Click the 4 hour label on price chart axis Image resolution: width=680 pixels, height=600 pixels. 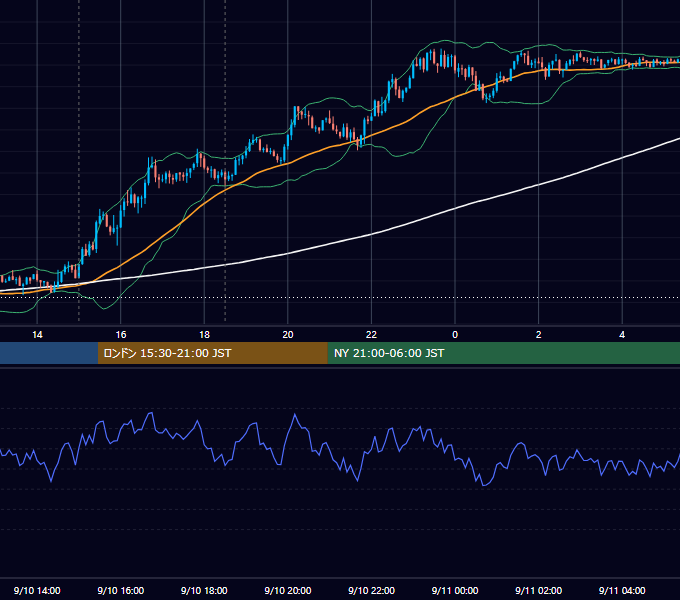pos(622,335)
